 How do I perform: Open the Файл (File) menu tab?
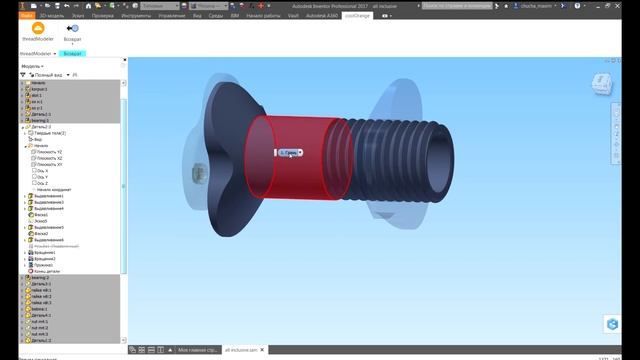(x=27, y=16)
